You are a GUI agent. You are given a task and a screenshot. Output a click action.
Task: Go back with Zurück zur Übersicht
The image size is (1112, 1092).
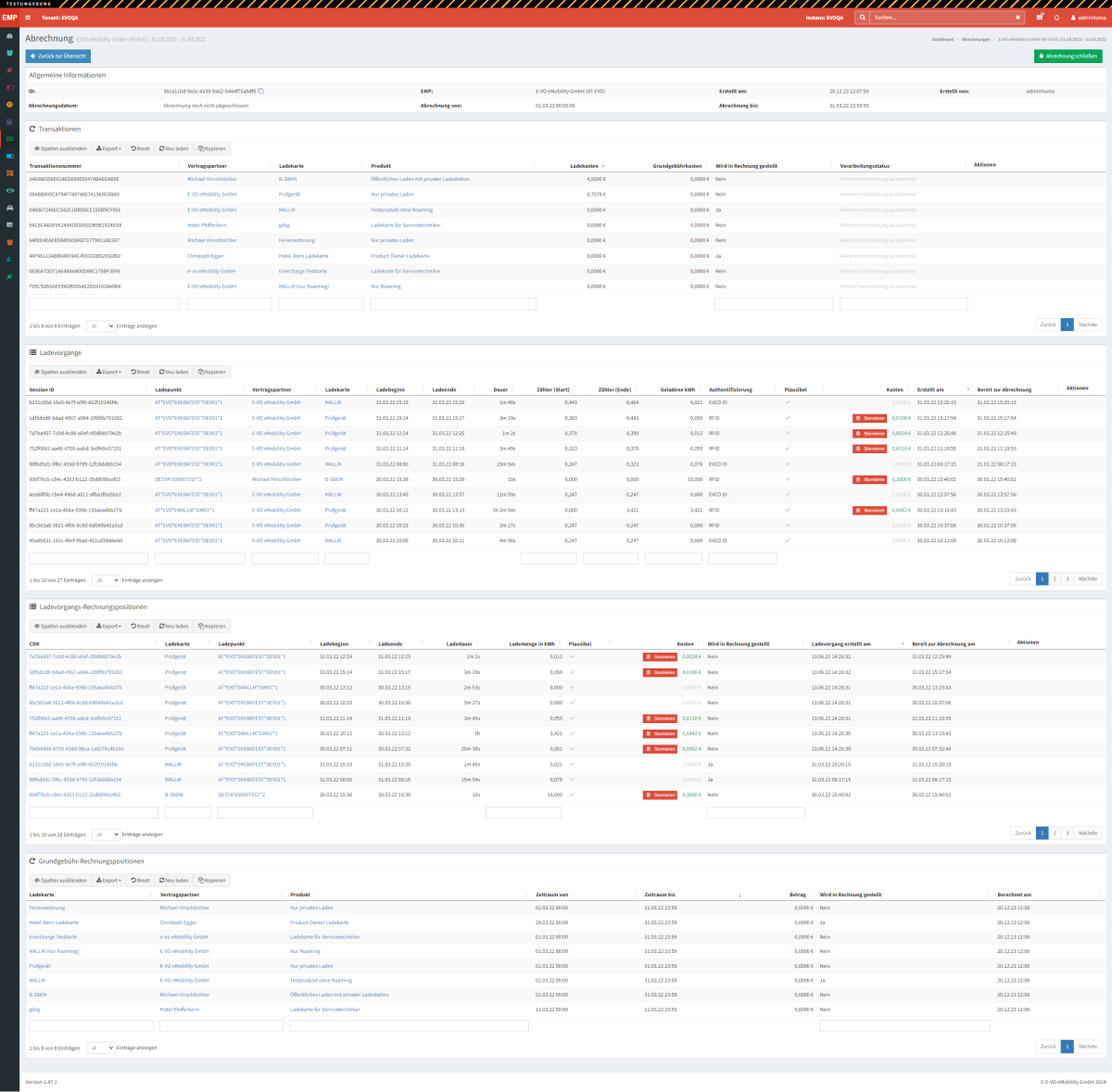58,56
